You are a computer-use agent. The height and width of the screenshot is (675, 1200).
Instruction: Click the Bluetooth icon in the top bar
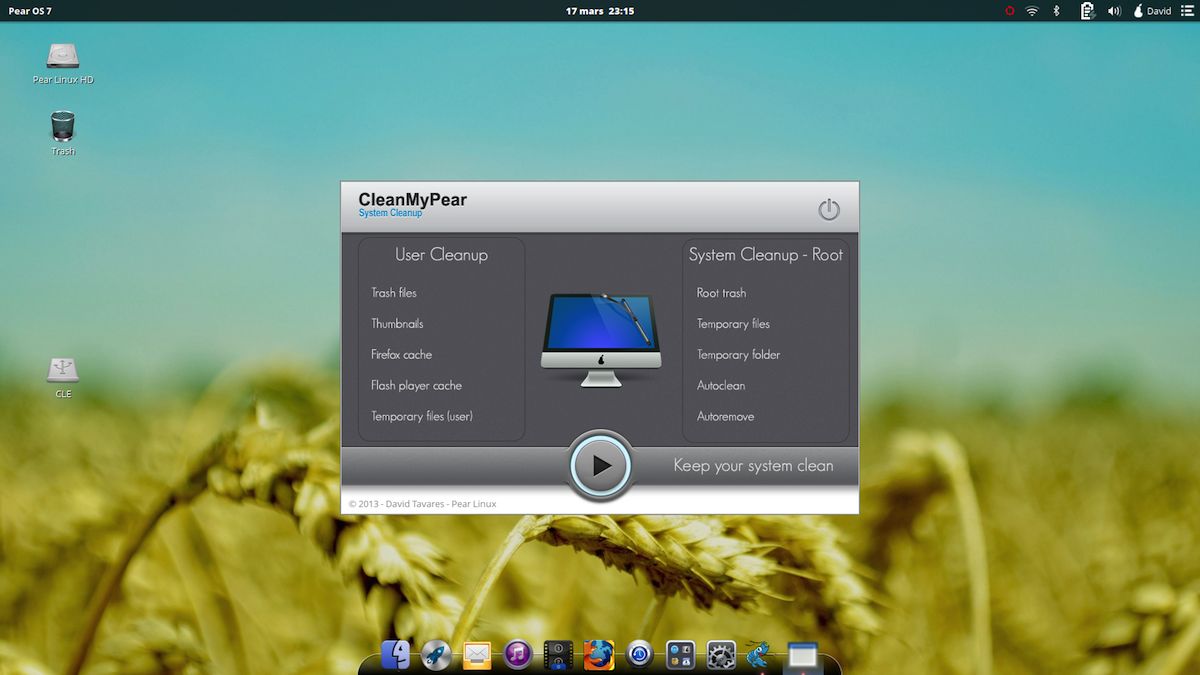[x=1056, y=11]
